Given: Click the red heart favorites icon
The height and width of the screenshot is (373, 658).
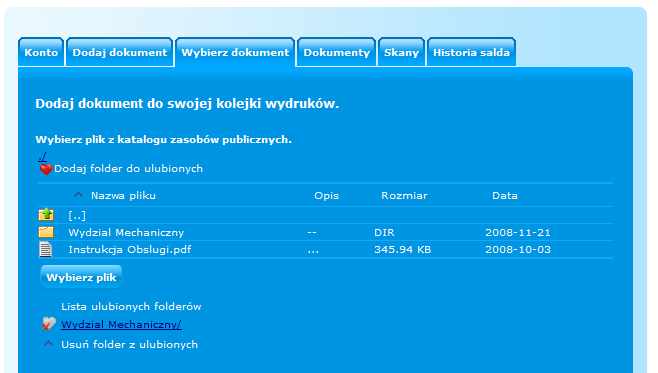Looking at the screenshot, I should tap(46, 169).
